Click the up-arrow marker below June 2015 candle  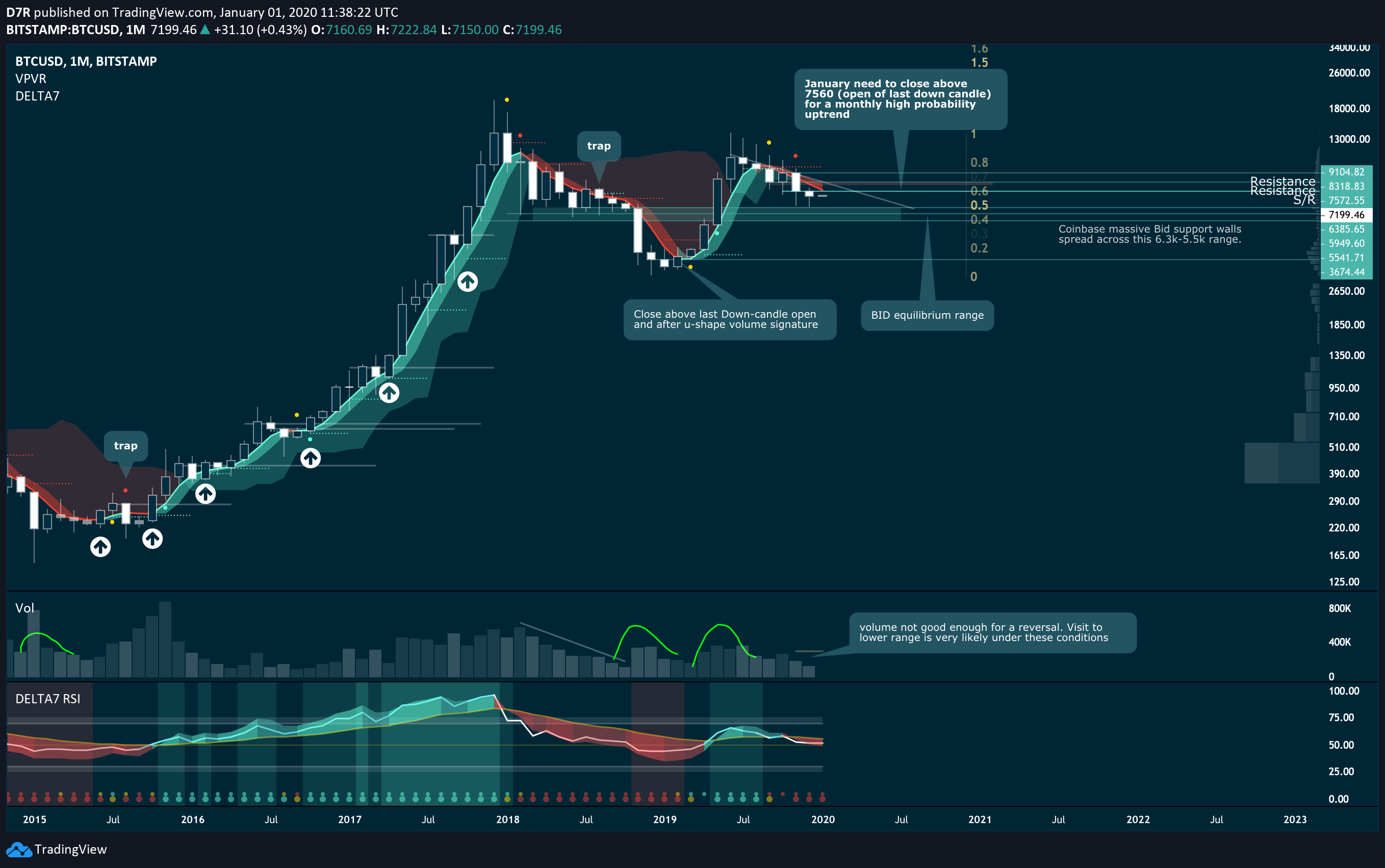100,547
